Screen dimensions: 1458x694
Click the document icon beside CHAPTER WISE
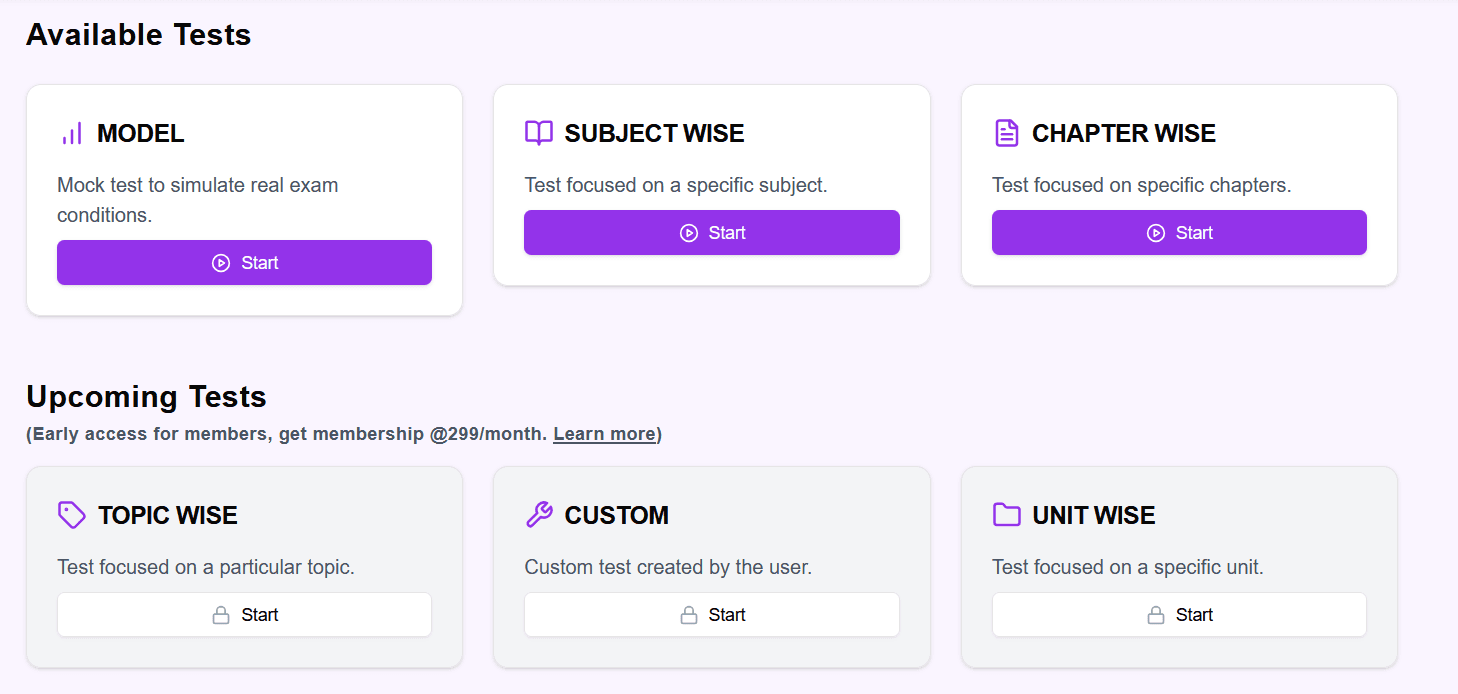click(1006, 133)
